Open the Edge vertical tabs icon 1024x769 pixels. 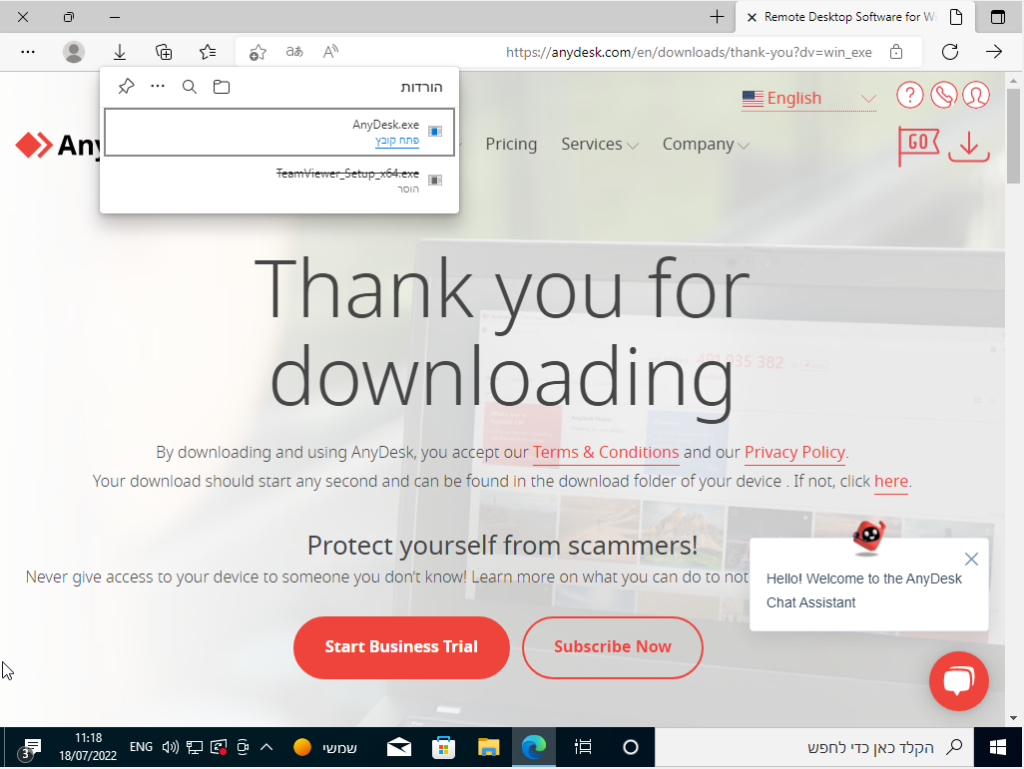pyautogui.click(x=998, y=17)
